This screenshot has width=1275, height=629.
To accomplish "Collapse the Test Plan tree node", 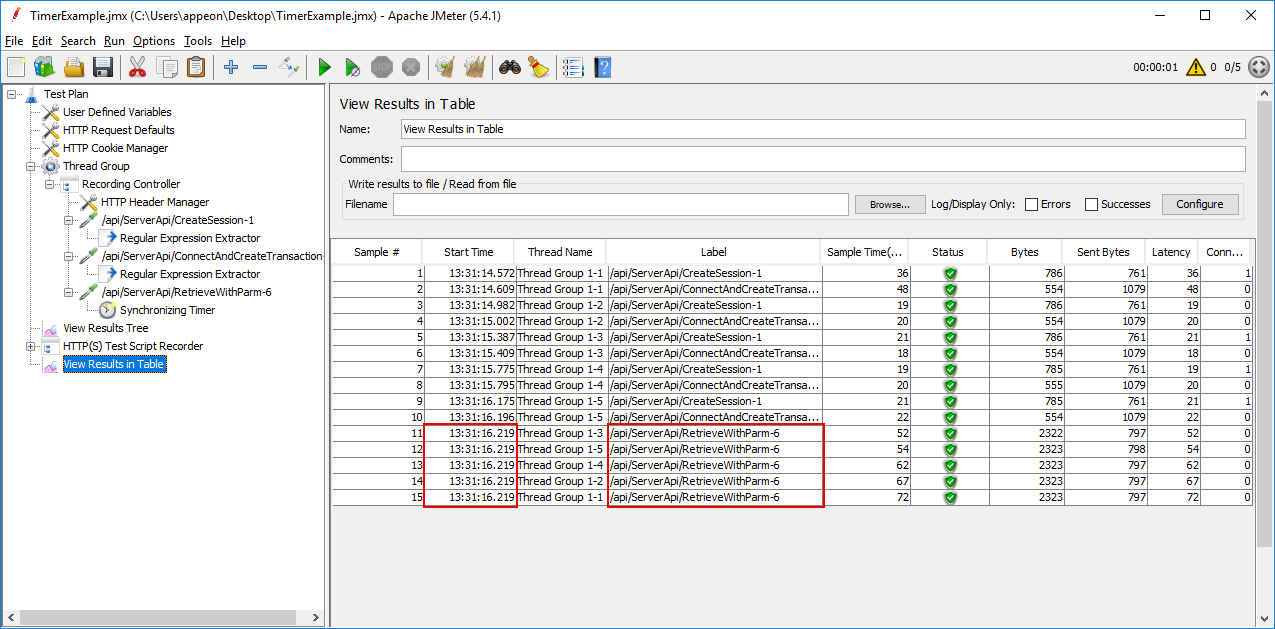I will click(12, 94).
